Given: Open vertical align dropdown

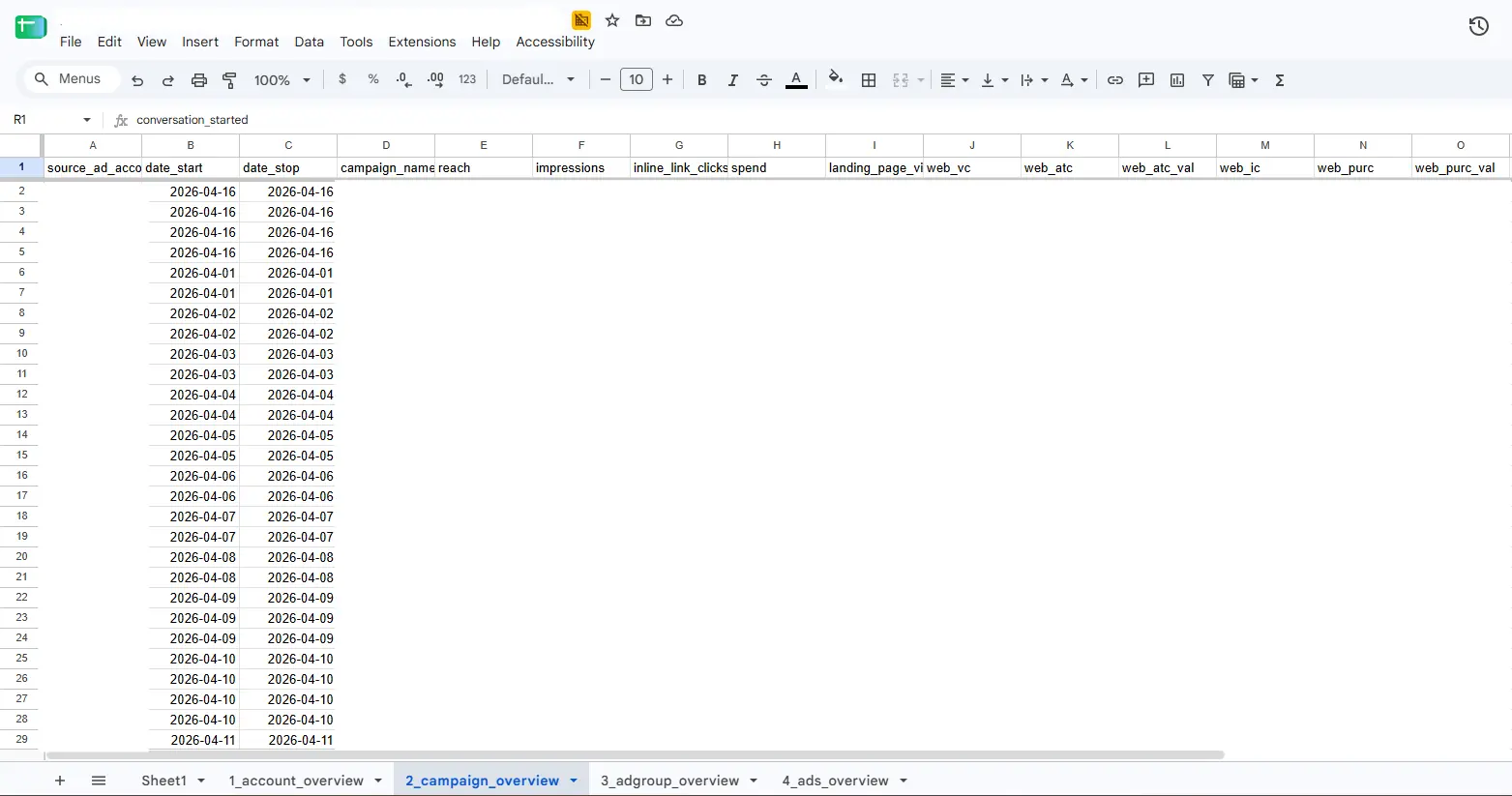Looking at the screenshot, I should (994, 80).
